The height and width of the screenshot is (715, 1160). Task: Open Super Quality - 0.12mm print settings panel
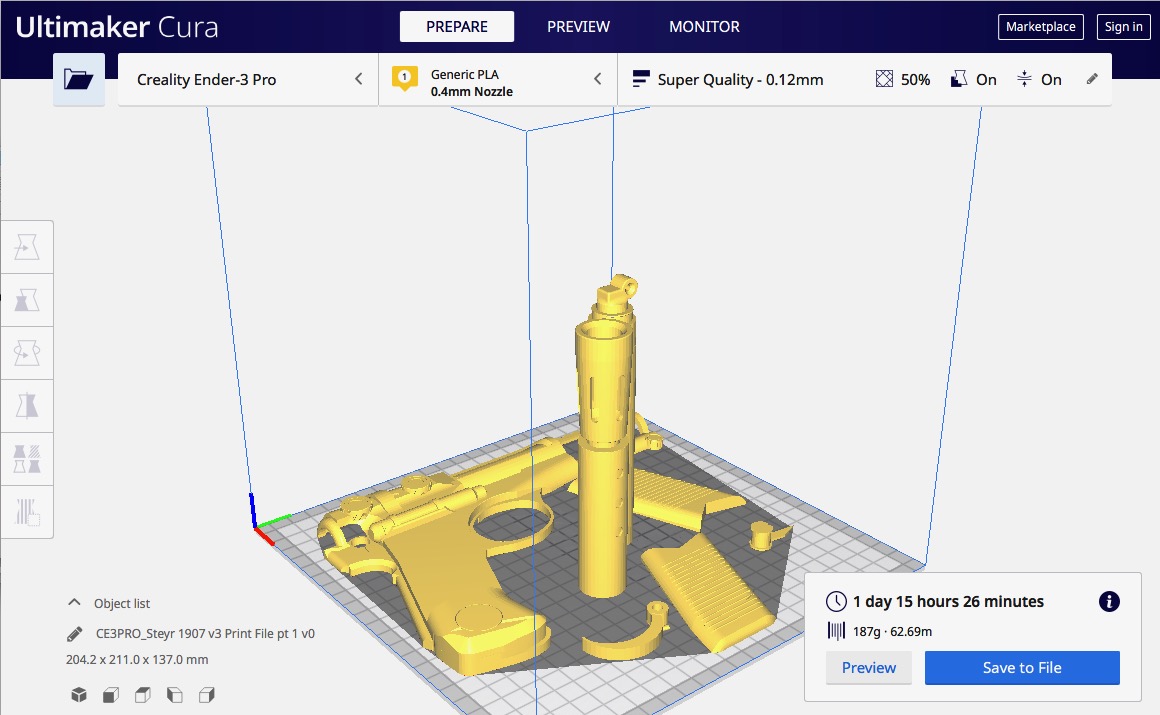tap(864, 79)
